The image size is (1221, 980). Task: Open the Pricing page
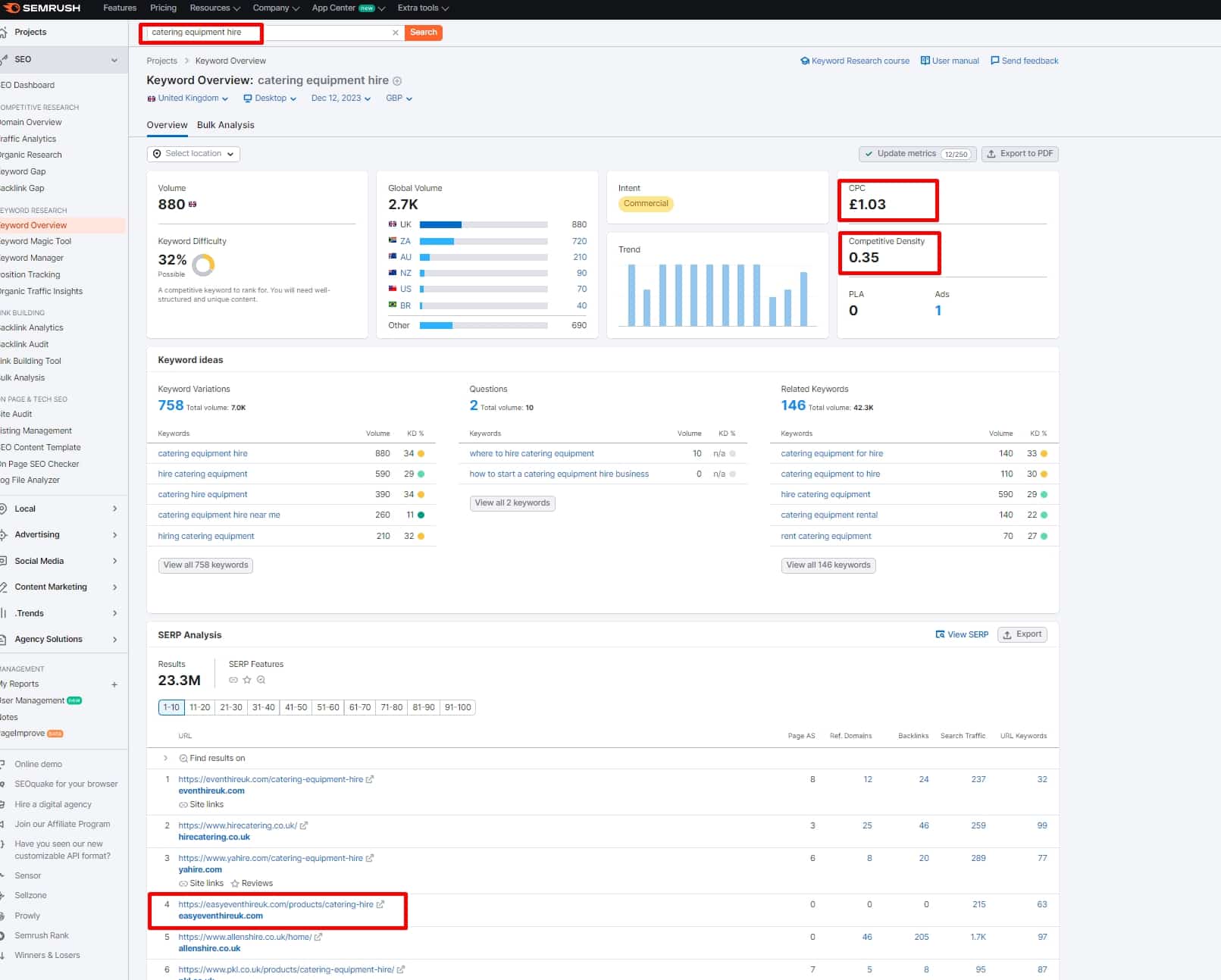163,8
